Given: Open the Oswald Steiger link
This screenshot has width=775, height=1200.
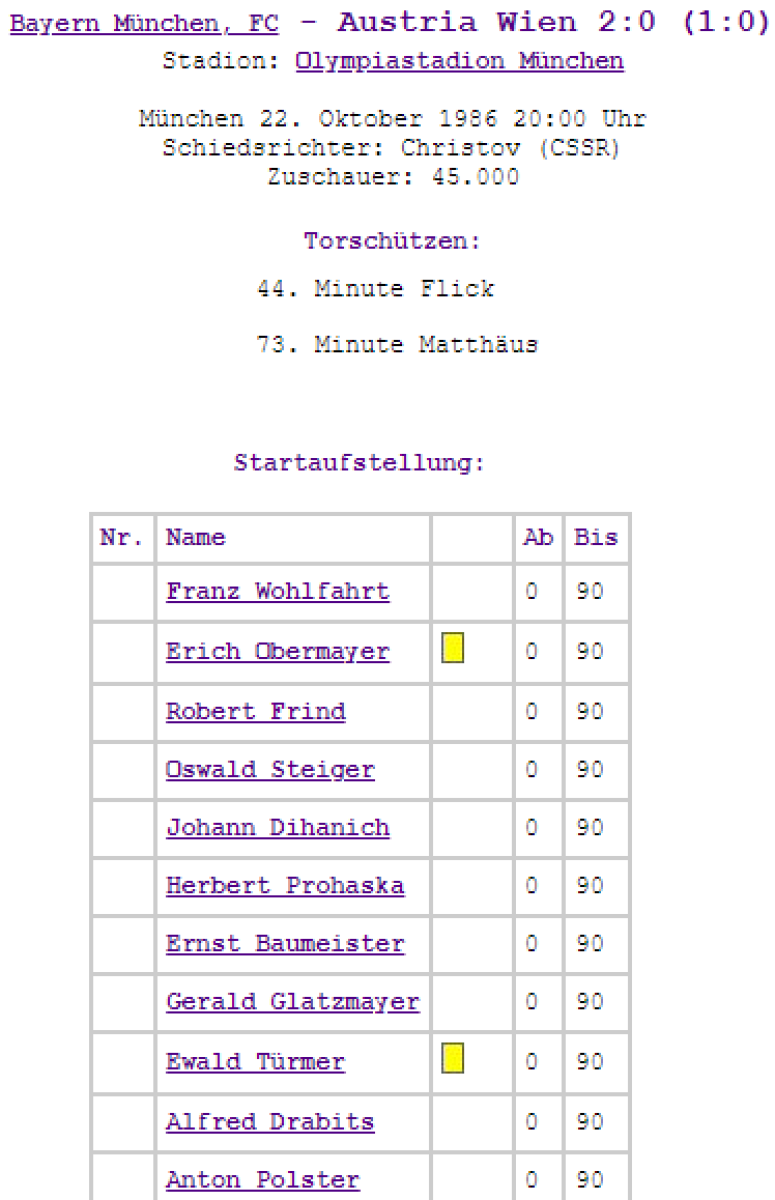Looking at the screenshot, I should click(270, 770).
